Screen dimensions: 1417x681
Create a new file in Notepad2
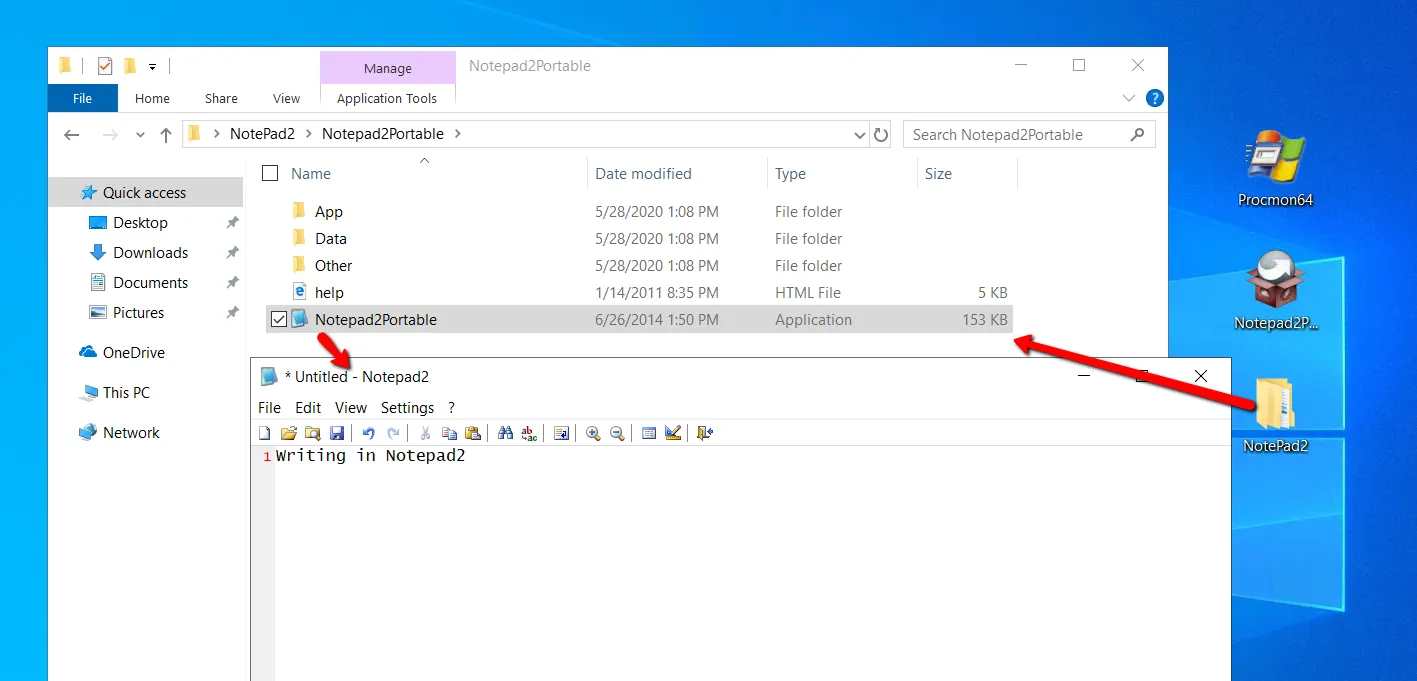pos(265,432)
